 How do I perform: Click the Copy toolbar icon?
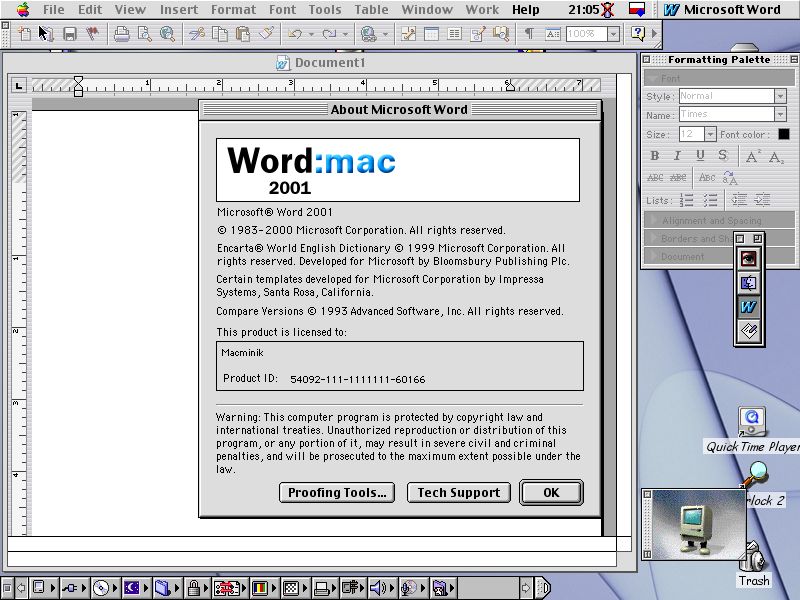pos(220,34)
